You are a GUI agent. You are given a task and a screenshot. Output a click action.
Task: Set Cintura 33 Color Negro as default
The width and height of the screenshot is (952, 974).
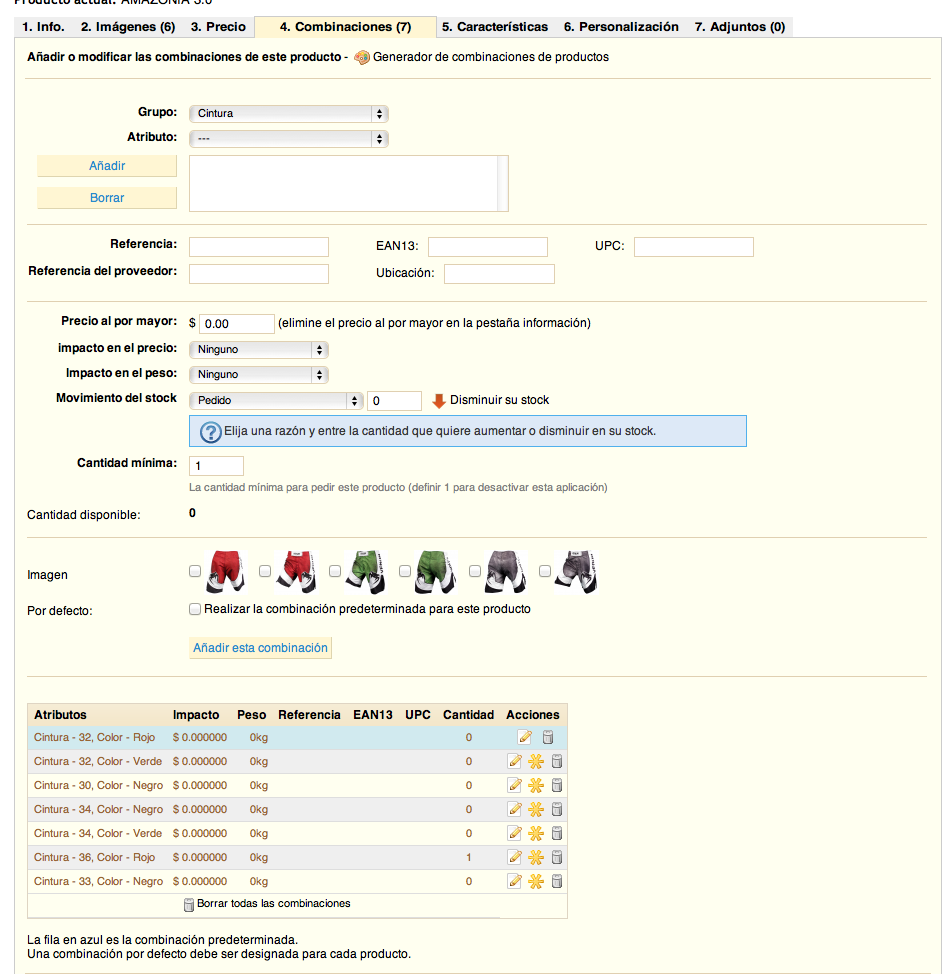click(536, 881)
